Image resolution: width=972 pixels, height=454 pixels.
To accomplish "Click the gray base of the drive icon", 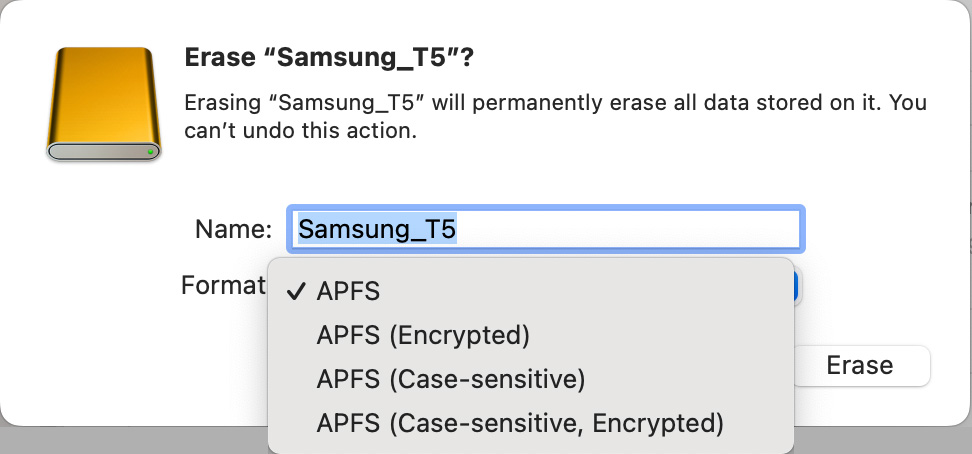I will [104, 151].
